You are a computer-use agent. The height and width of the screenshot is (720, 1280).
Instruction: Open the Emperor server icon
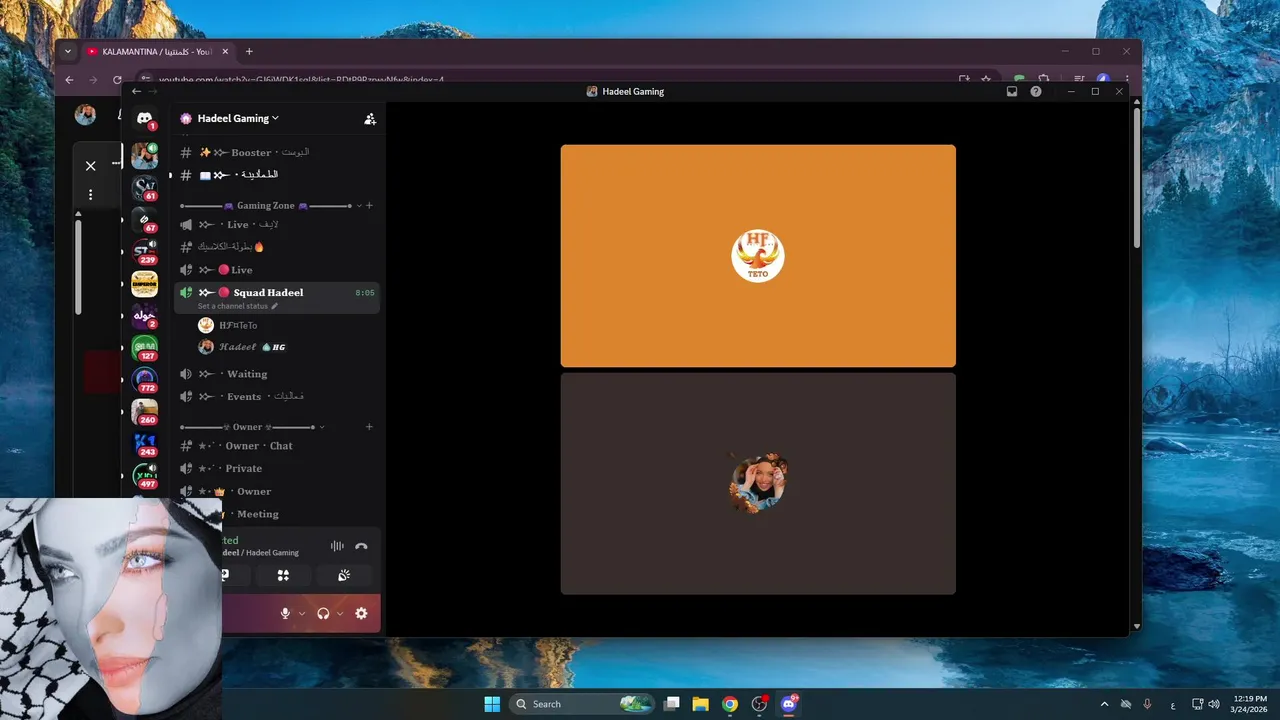click(x=145, y=284)
